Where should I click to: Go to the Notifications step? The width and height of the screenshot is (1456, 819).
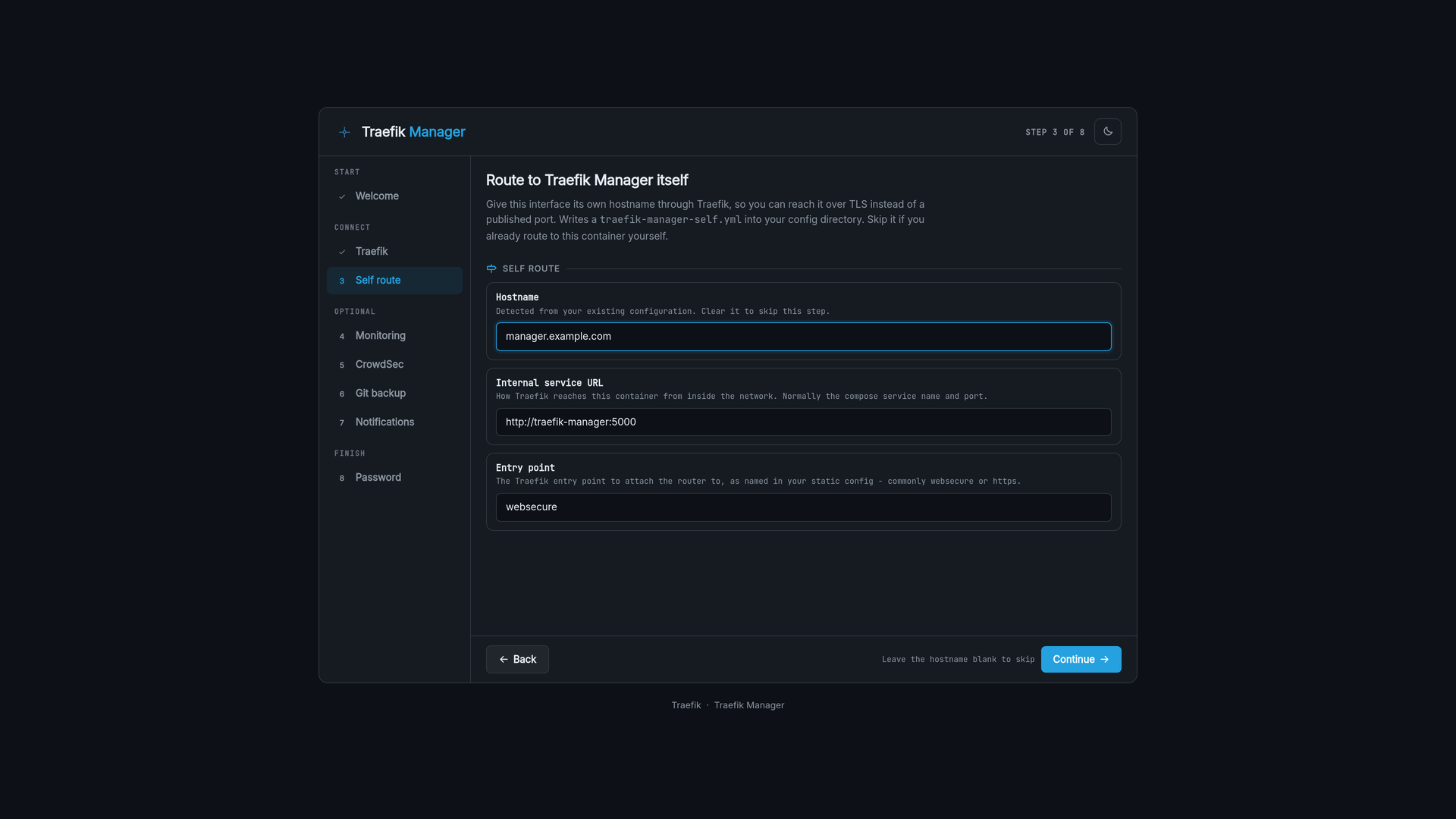[x=394, y=422]
